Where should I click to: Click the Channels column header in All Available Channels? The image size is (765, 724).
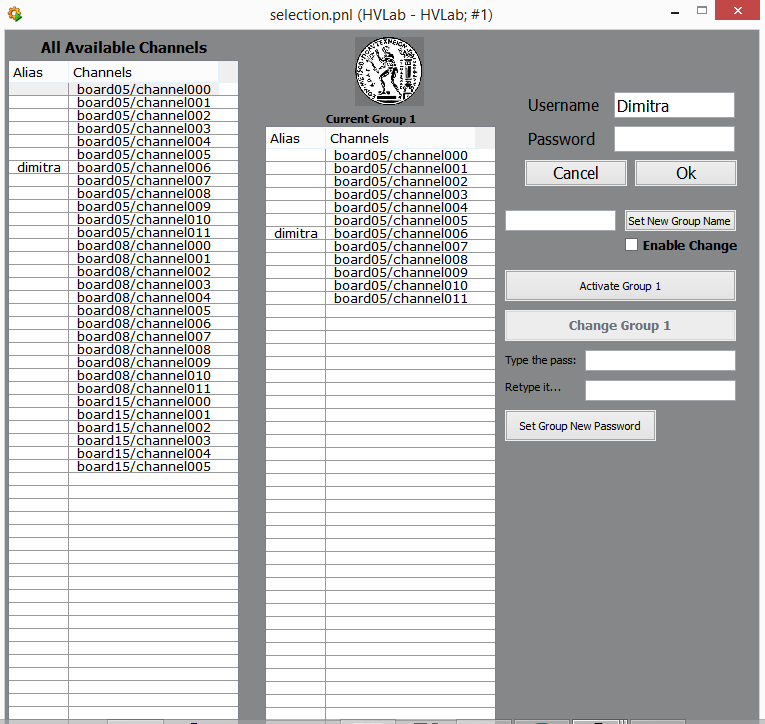coord(143,72)
